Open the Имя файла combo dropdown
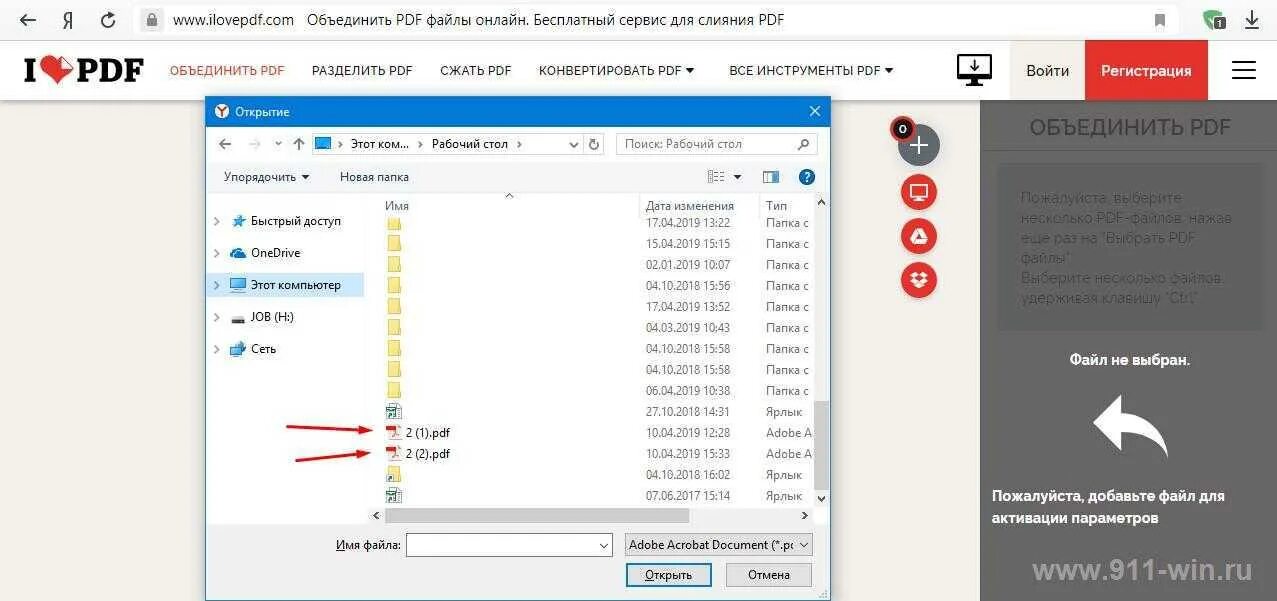The image size is (1277, 601). pos(604,545)
